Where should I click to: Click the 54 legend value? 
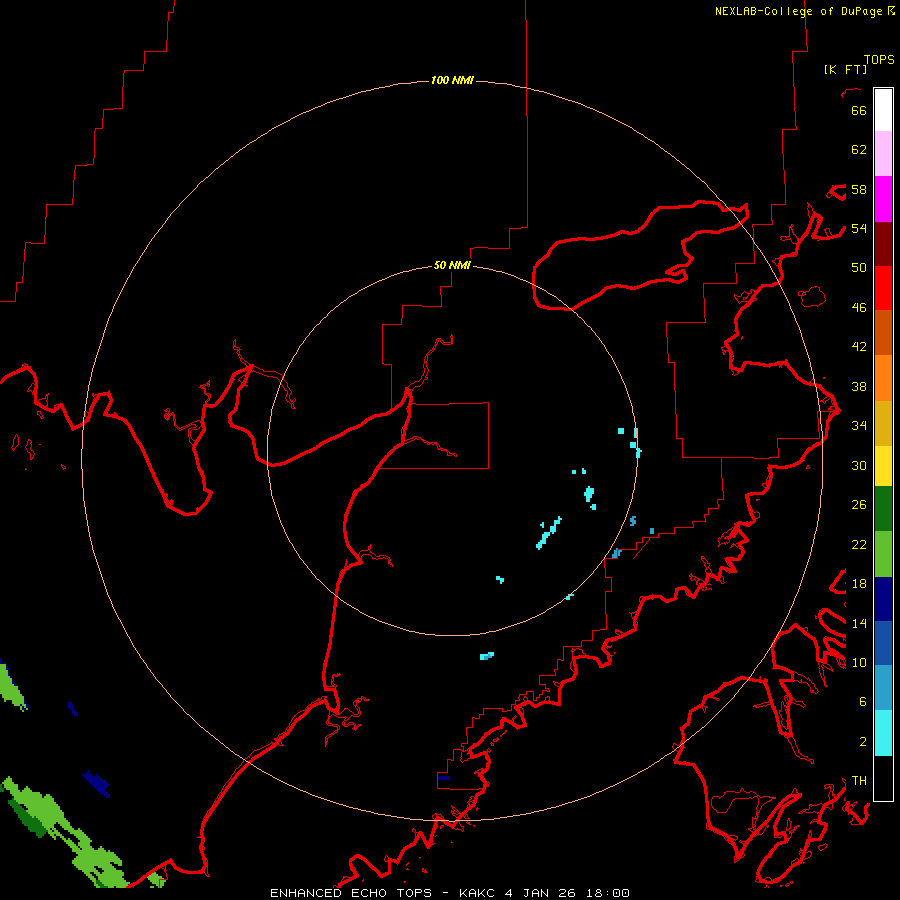859,228
